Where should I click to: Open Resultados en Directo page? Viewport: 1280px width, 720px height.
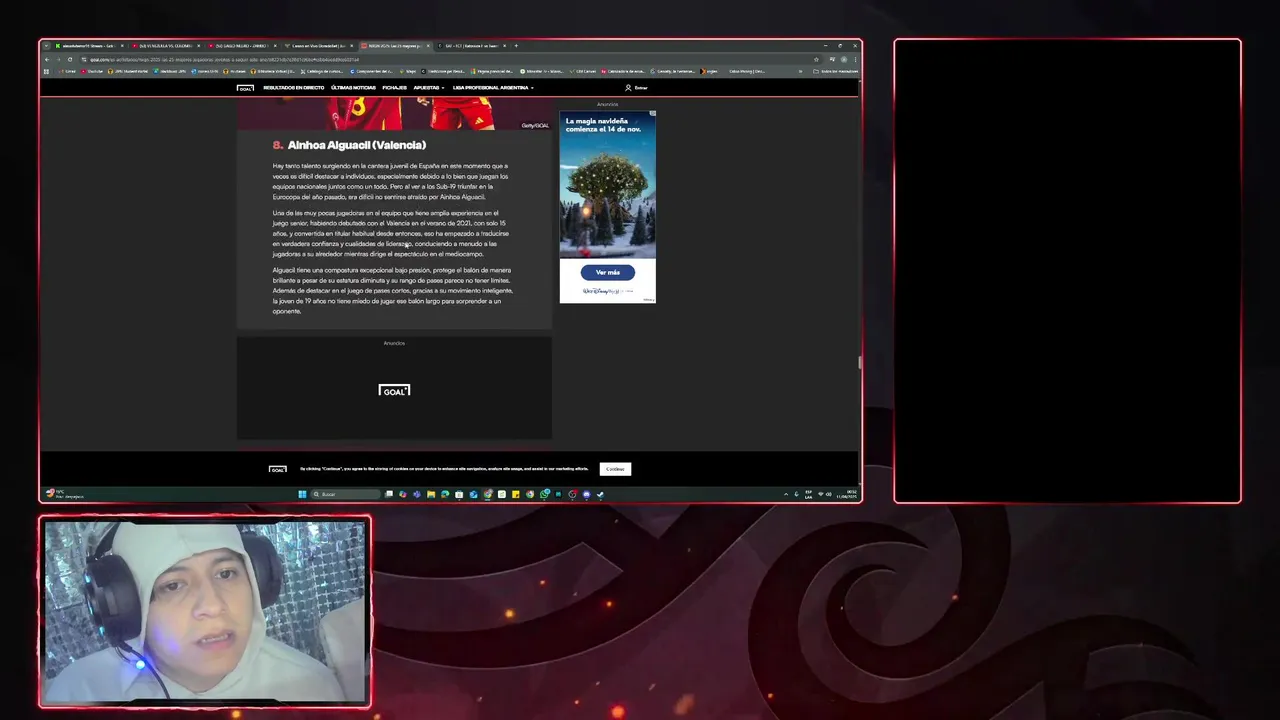pyautogui.click(x=294, y=88)
